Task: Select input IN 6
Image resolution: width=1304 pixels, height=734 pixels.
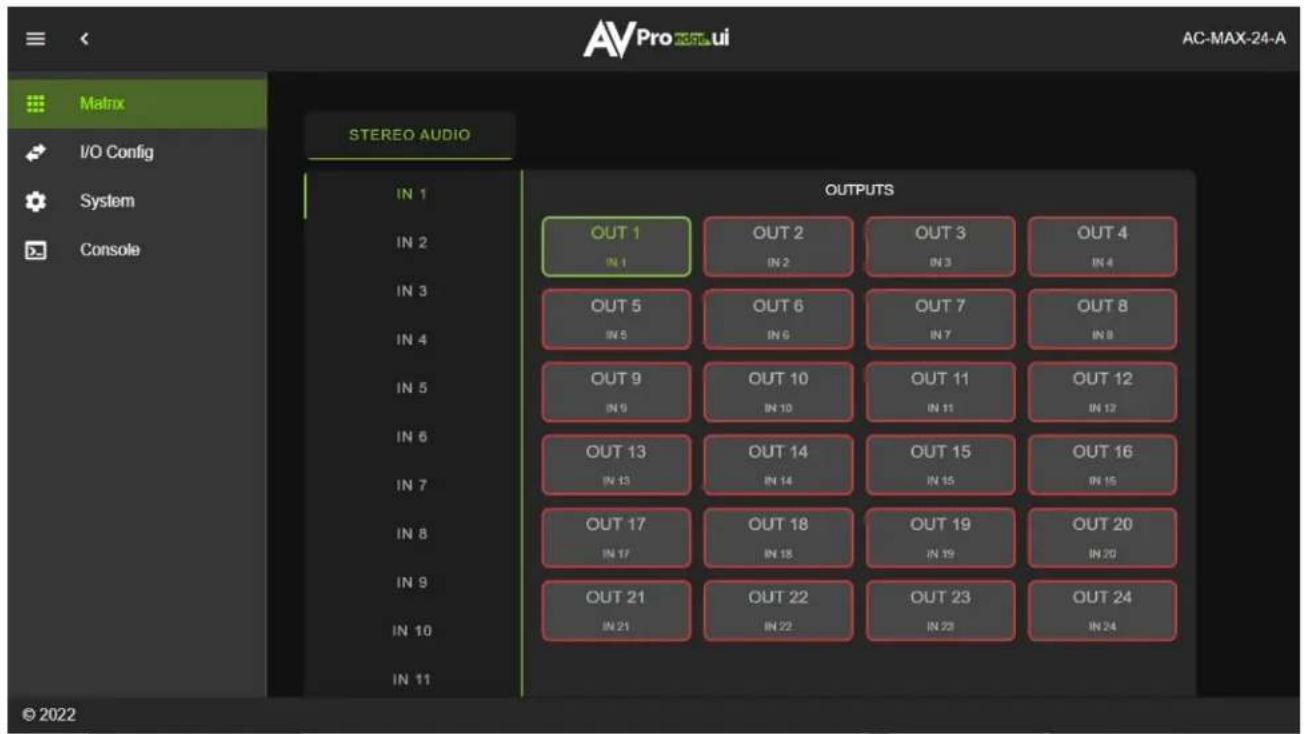Action: (x=412, y=437)
